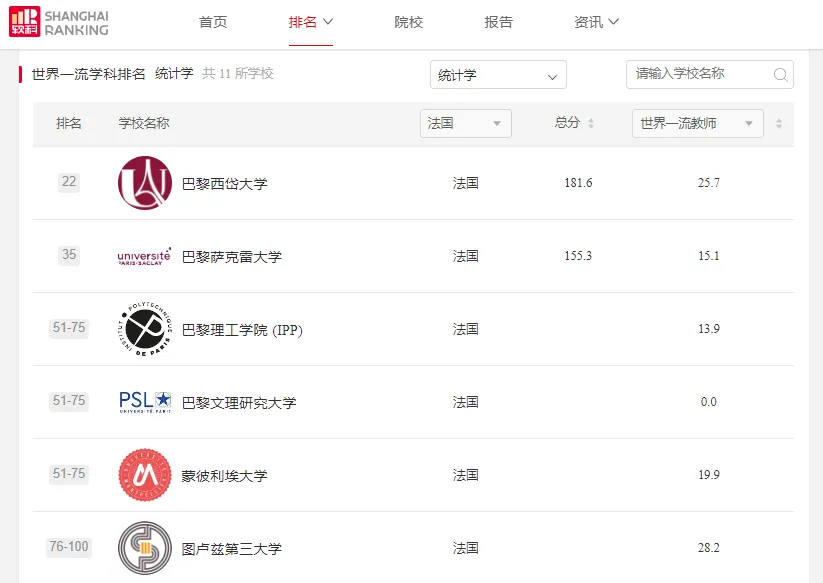Click the 共 11 所学校 count text
Image resolution: width=823 pixels, height=583 pixels.
pos(238,73)
